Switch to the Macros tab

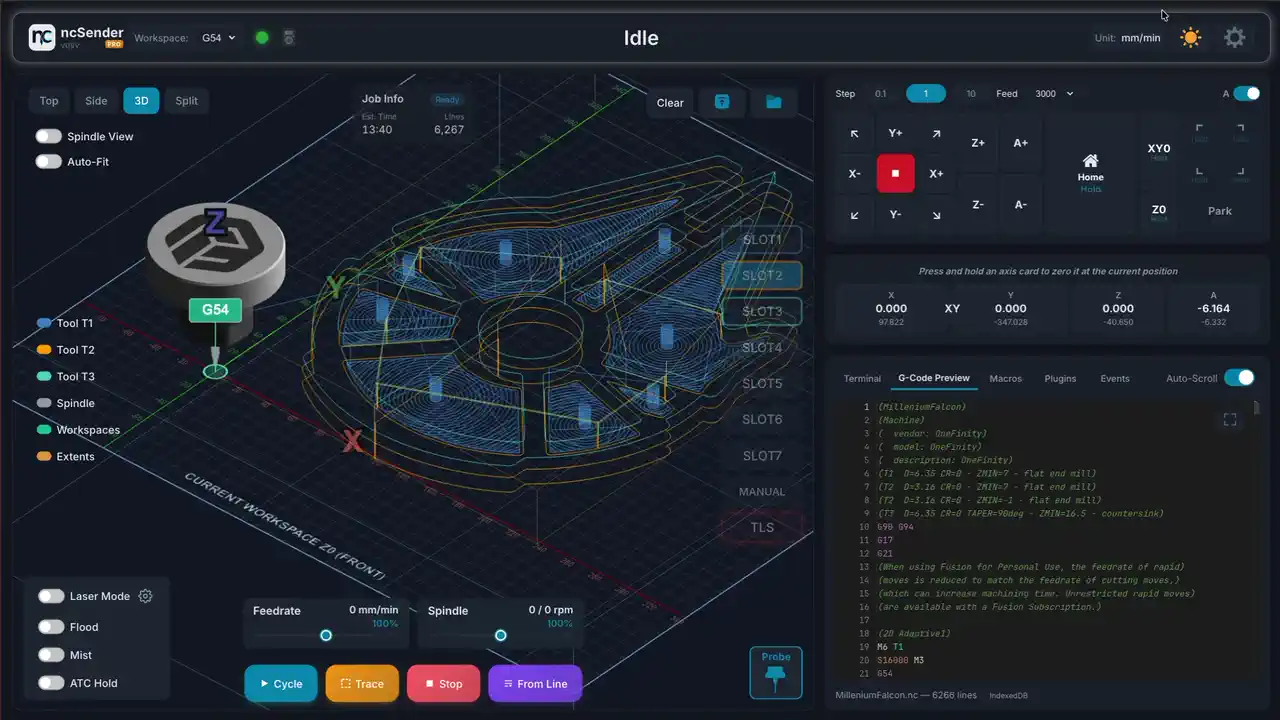[x=1005, y=378]
